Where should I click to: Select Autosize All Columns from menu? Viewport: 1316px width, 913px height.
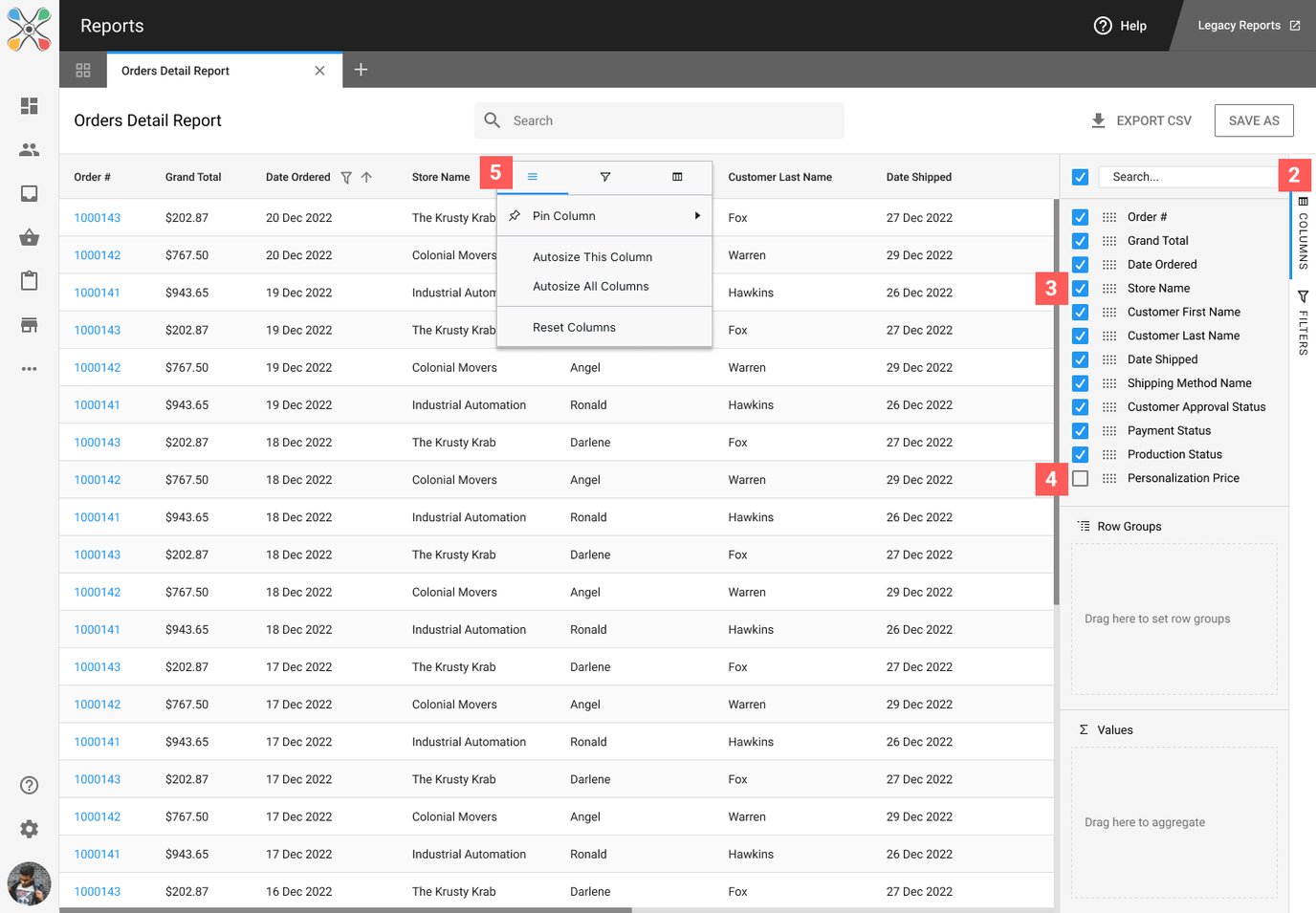[590, 287]
